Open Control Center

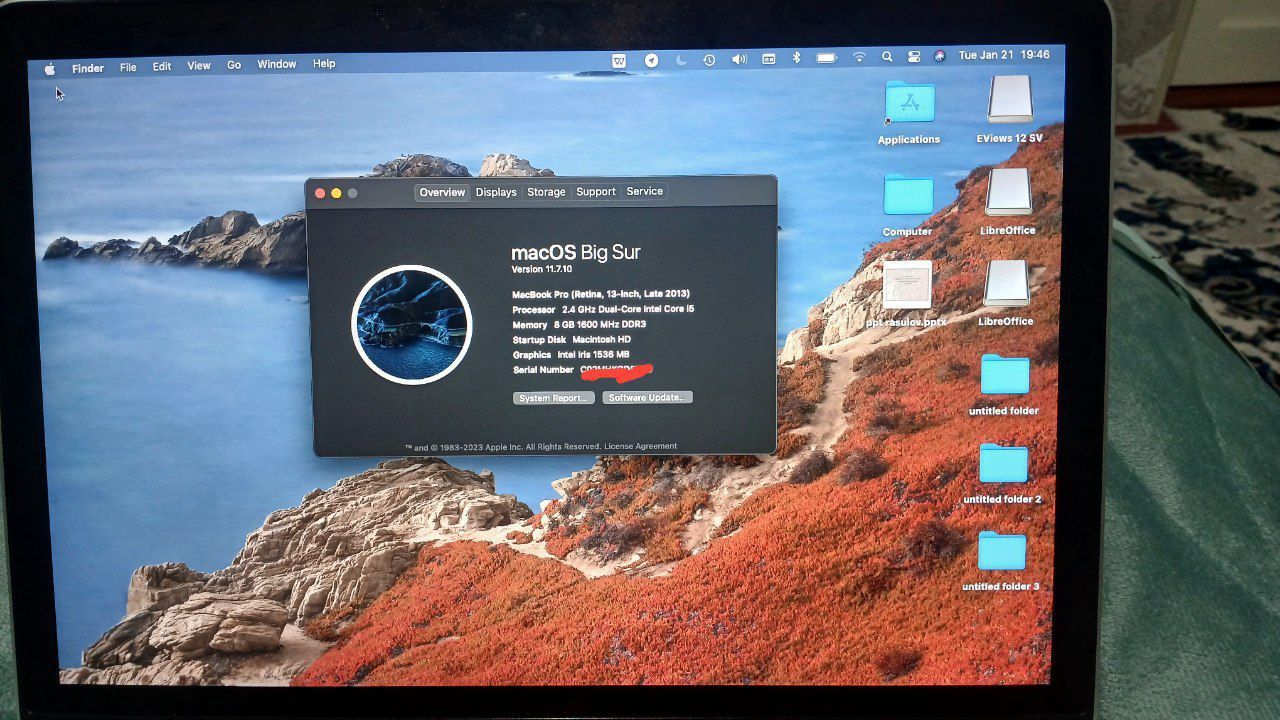point(914,56)
